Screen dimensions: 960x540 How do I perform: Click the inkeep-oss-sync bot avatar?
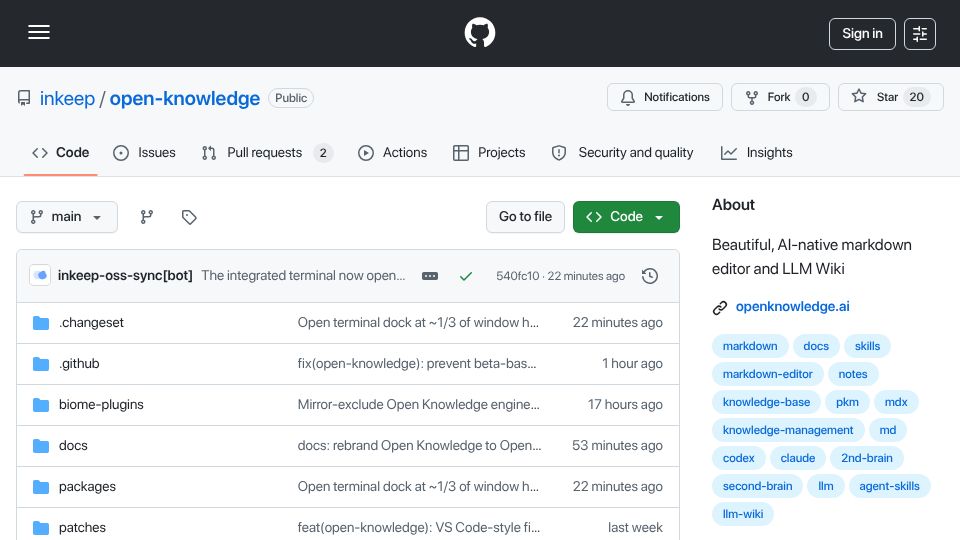tap(40, 276)
